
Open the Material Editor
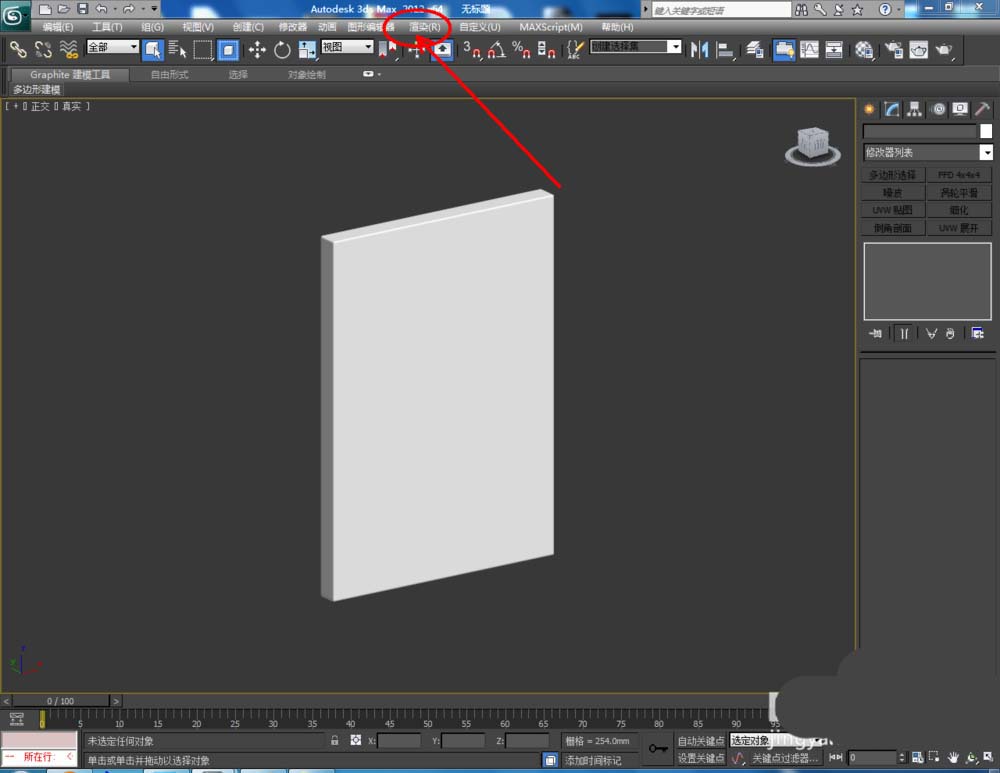(x=864, y=50)
